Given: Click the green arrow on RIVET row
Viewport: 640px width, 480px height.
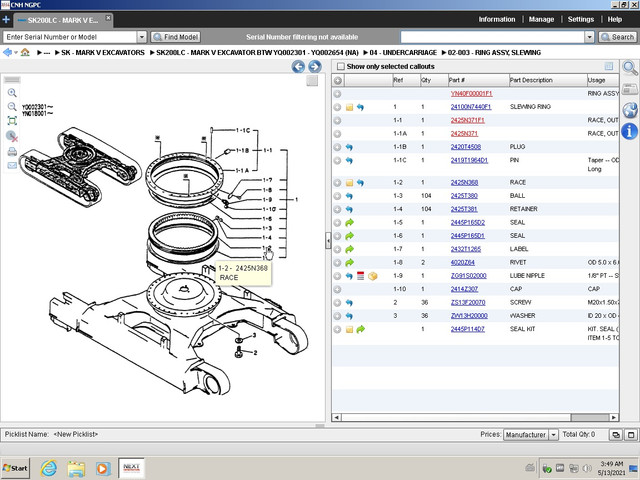Looking at the screenshot, I should tap(349, 262).
